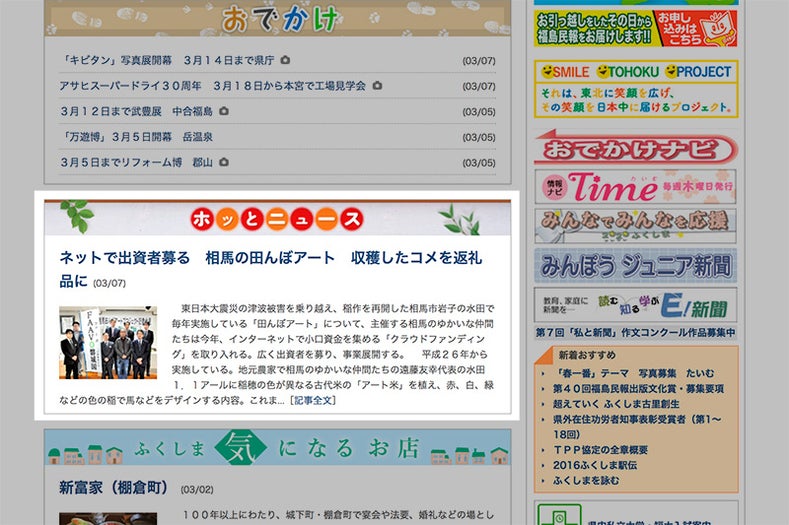The width and height of the screenshot is (789, 525).
Task: Click the E!新聞 banner
Action: point(635,305)
